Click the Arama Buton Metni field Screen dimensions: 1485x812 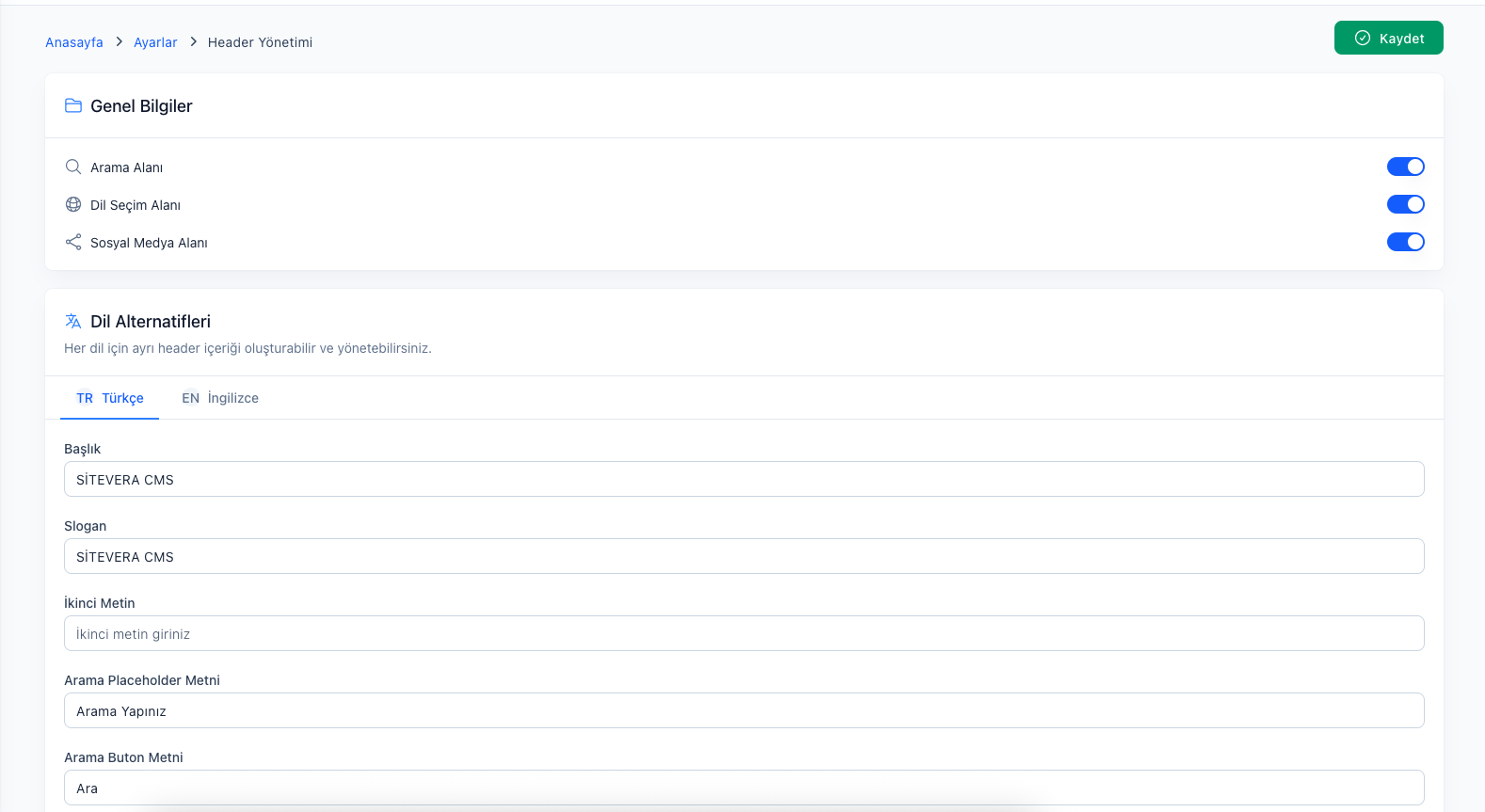tap(743, 788)
